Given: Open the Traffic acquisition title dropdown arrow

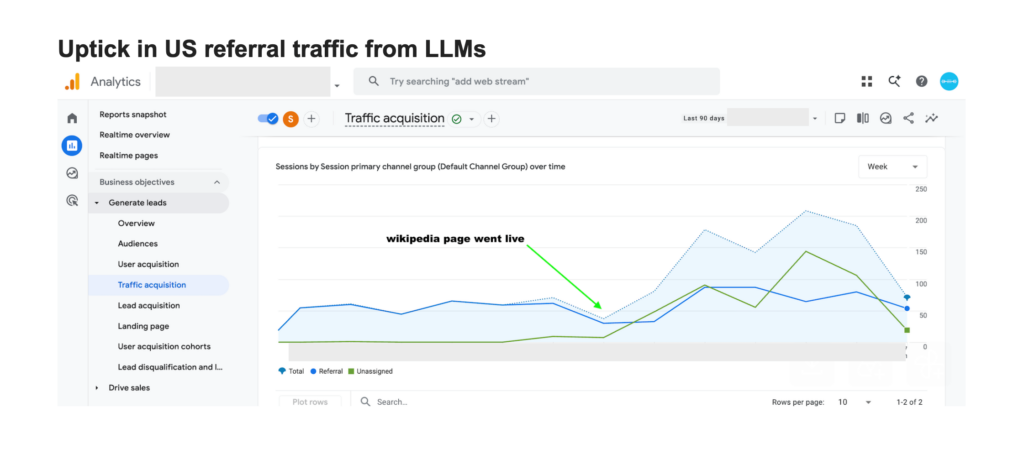Looking at the screenshot, I should pyautogui.click(x=472, y=119).
